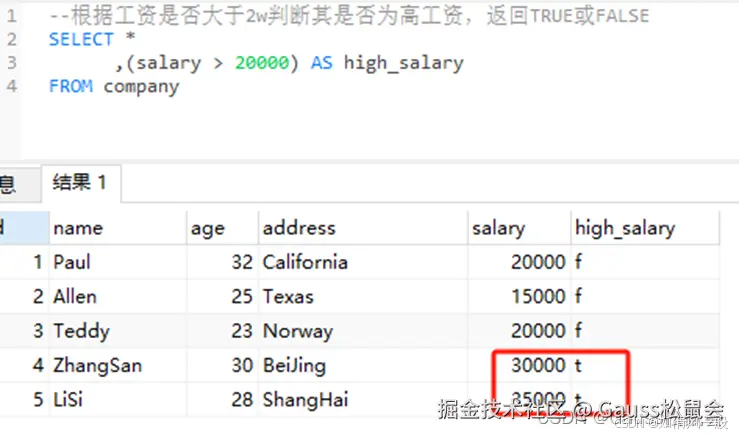This screenshot has width=739, height=436.
Task: Place cursor on the SELECT keyword
Action: pos(81,39)
